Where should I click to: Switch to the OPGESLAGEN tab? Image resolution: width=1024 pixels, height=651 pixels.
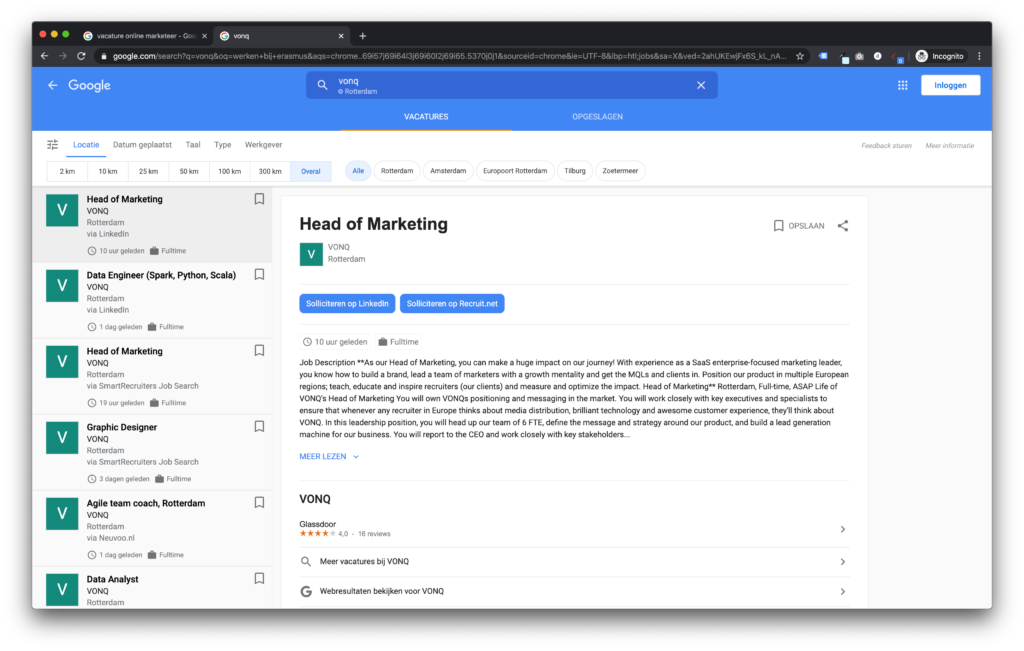pos(598,117)
